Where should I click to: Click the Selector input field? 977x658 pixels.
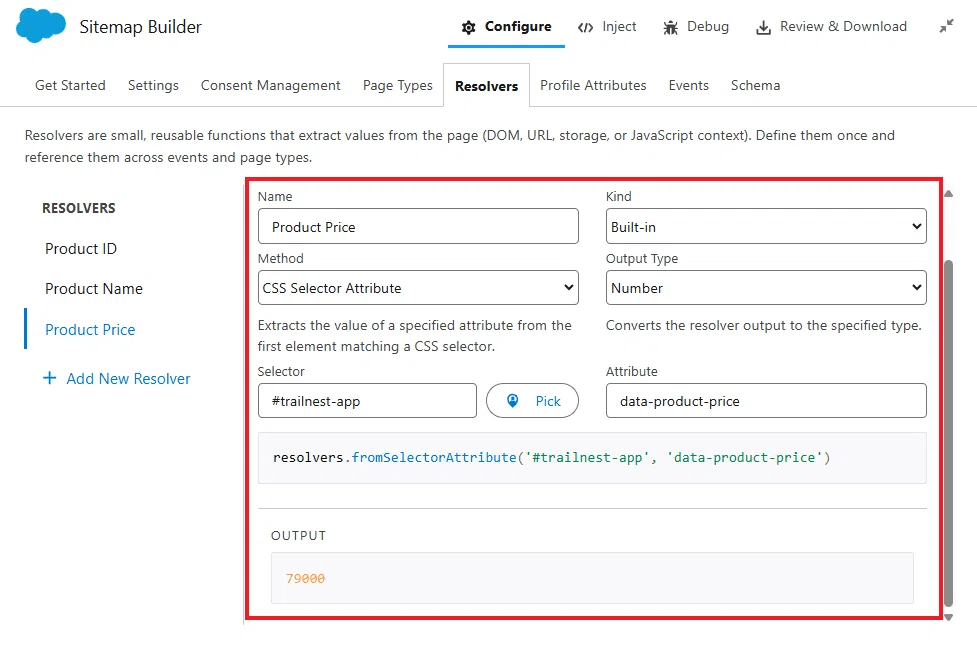pos(367,401)
